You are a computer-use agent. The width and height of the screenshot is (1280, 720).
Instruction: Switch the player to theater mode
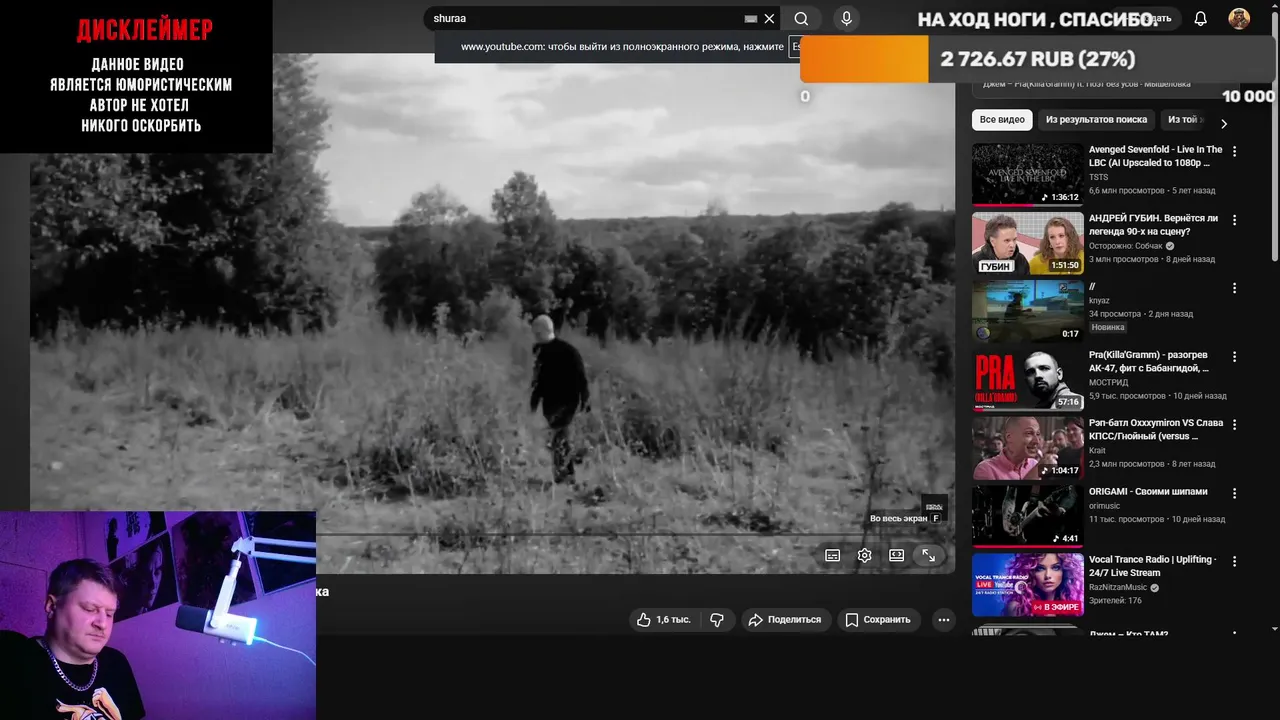pos(896,555)
